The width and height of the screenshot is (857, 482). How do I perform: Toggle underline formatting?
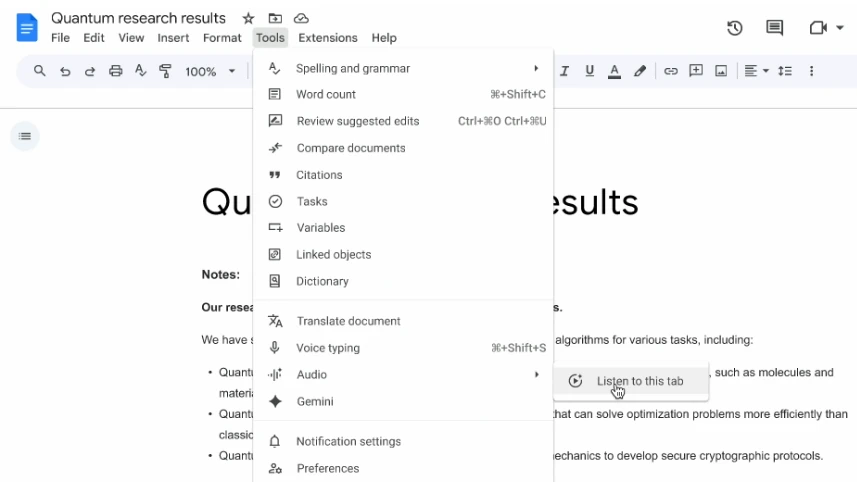590,71
